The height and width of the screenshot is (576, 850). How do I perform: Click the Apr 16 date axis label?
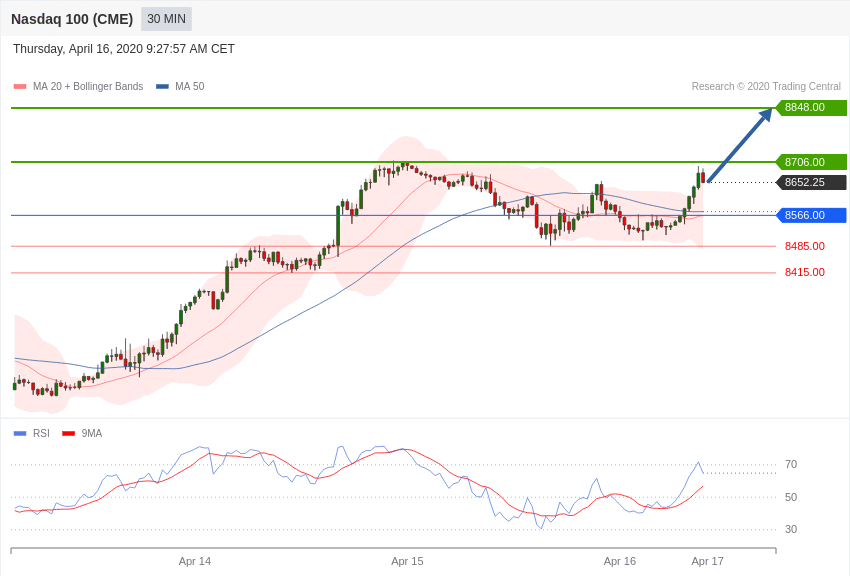[620, 561]
